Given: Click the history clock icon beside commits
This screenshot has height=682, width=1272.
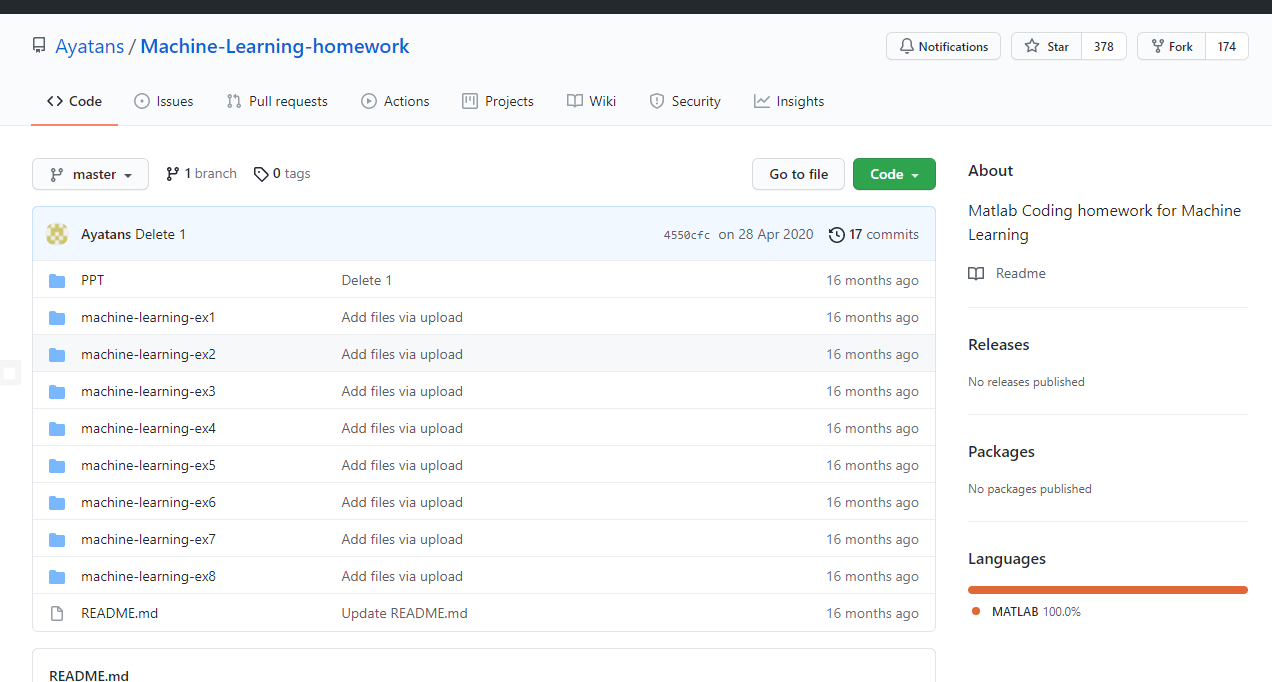Looking at the screenshot, I should [837, 235].
